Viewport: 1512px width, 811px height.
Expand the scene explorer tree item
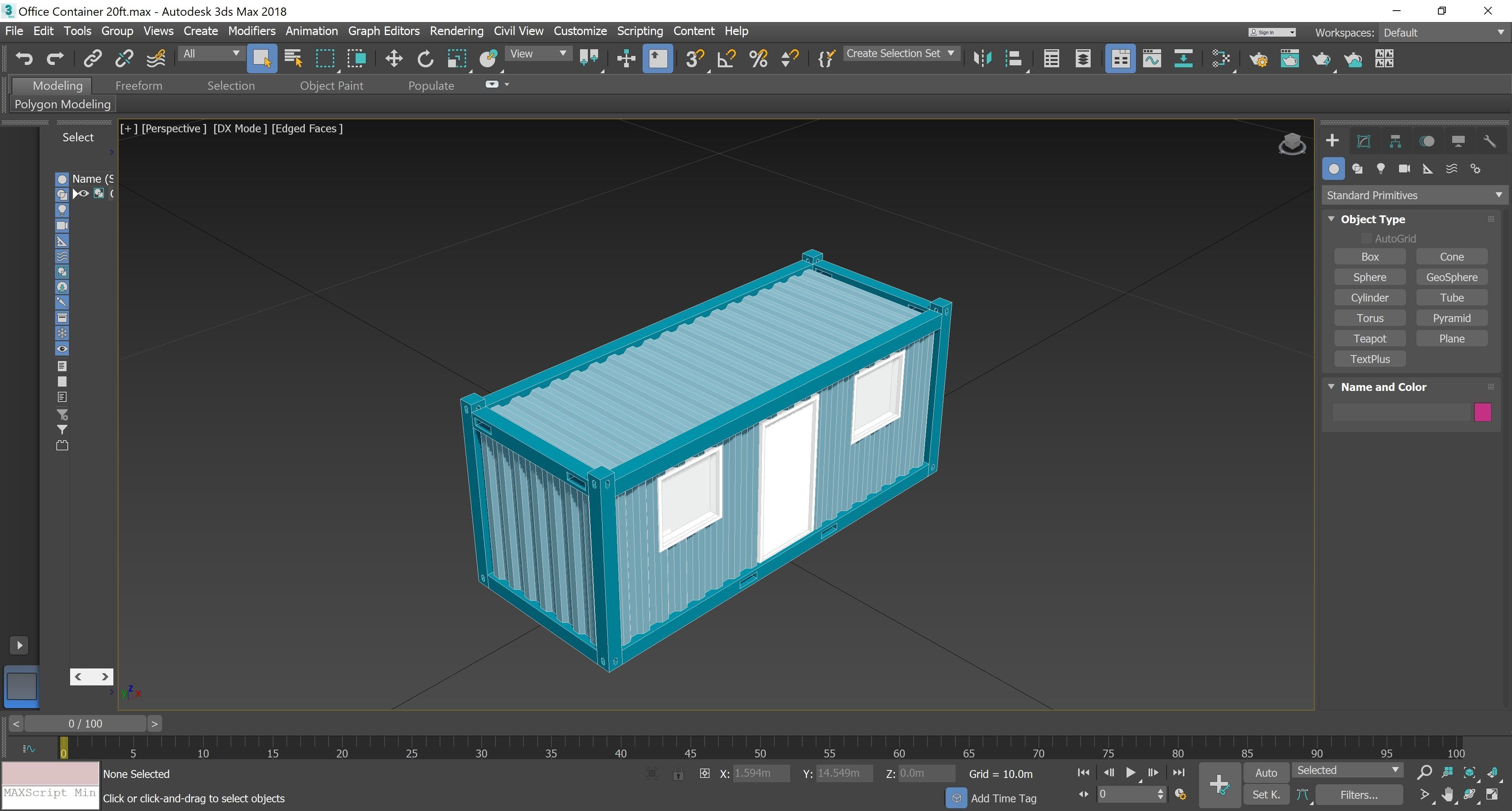click(75, 194)
